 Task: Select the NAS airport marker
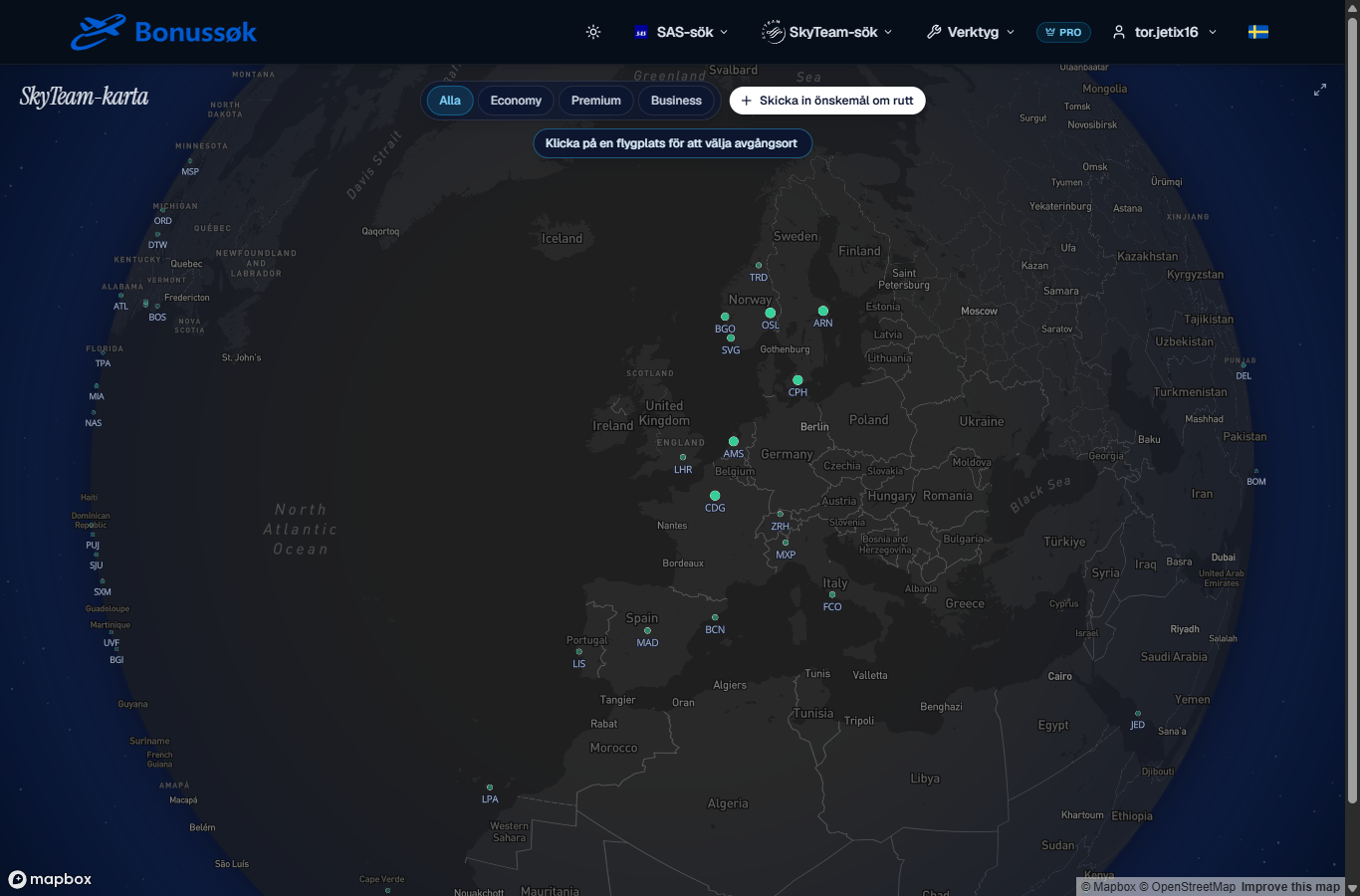[x=94, y=412]
